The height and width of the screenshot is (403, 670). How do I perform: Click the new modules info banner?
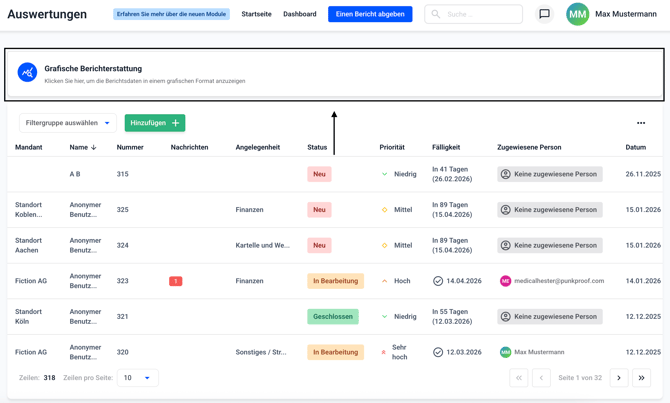tap(171, 14)
